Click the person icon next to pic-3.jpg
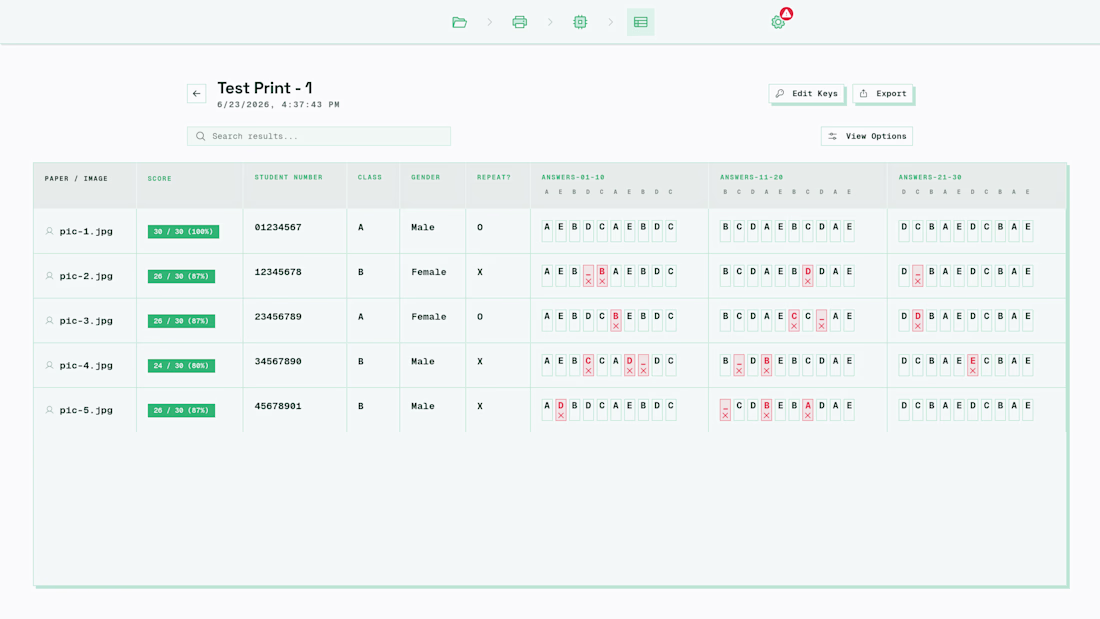Viewport: 1100px width, 619px height. [x=50, y=321]
